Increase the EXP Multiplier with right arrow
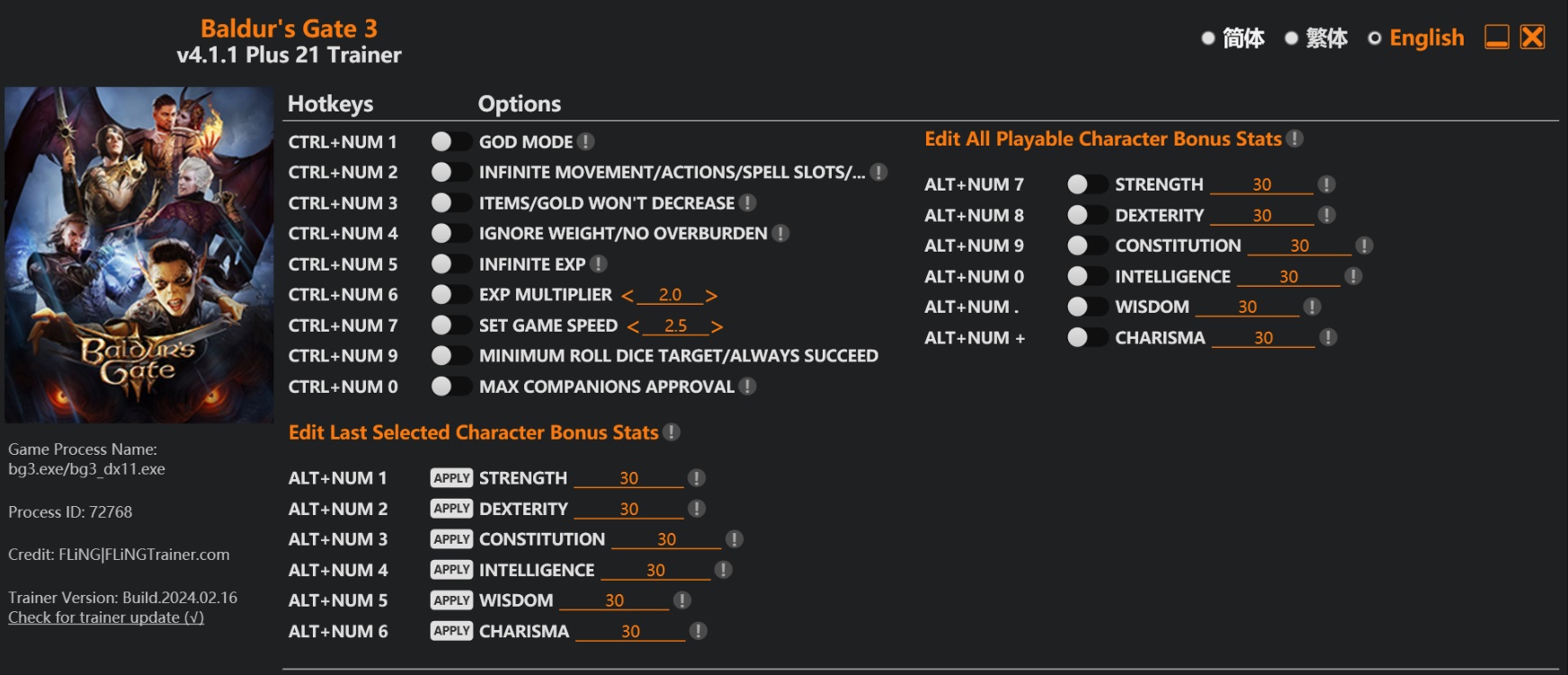The image size is (1568, 675). pos(711,296)
